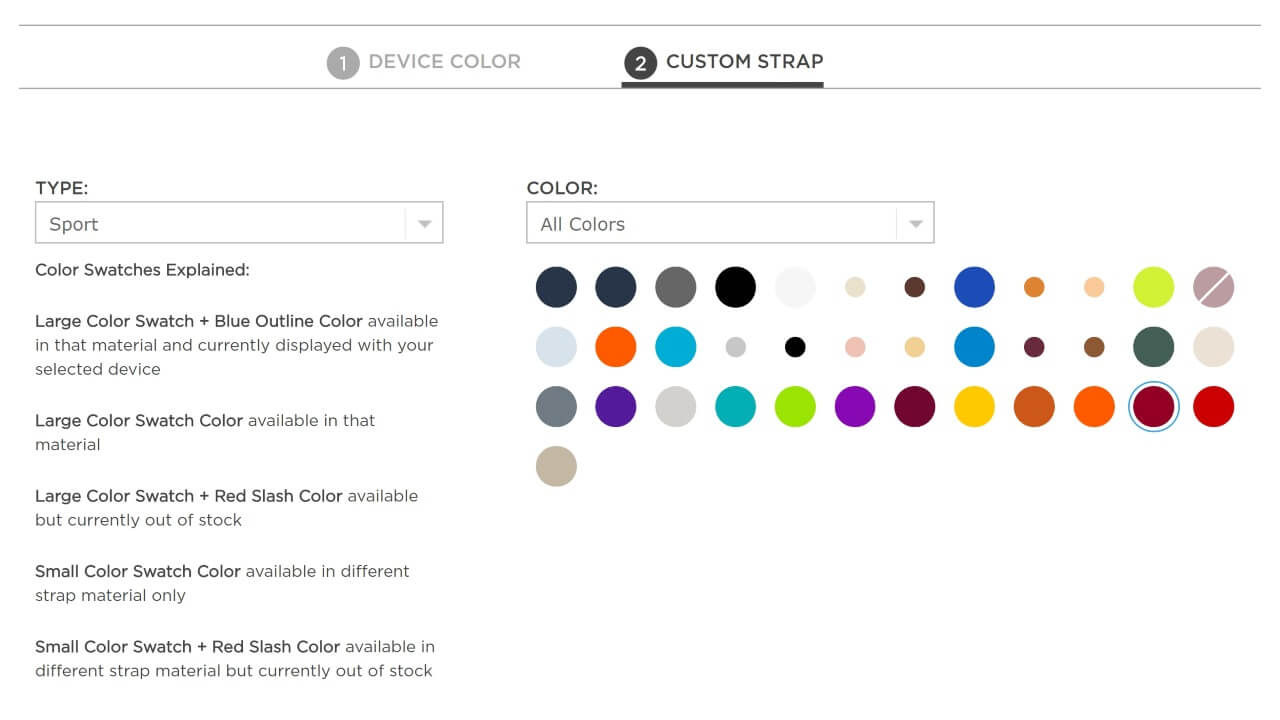
Task: Pick the royal blue swatch in the first row
Action: tap(974, 287)
